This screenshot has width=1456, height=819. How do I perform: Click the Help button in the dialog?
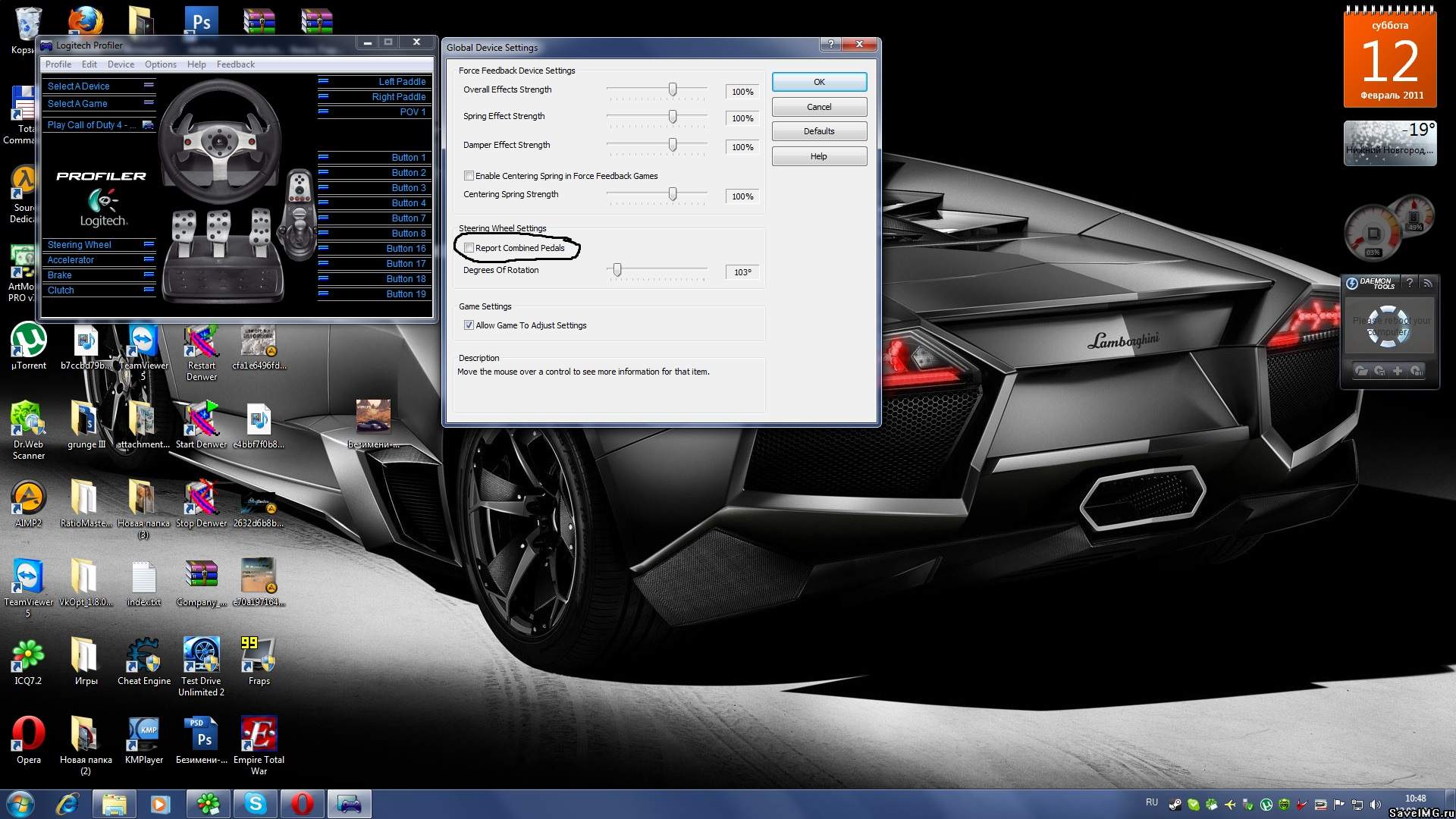819,156
